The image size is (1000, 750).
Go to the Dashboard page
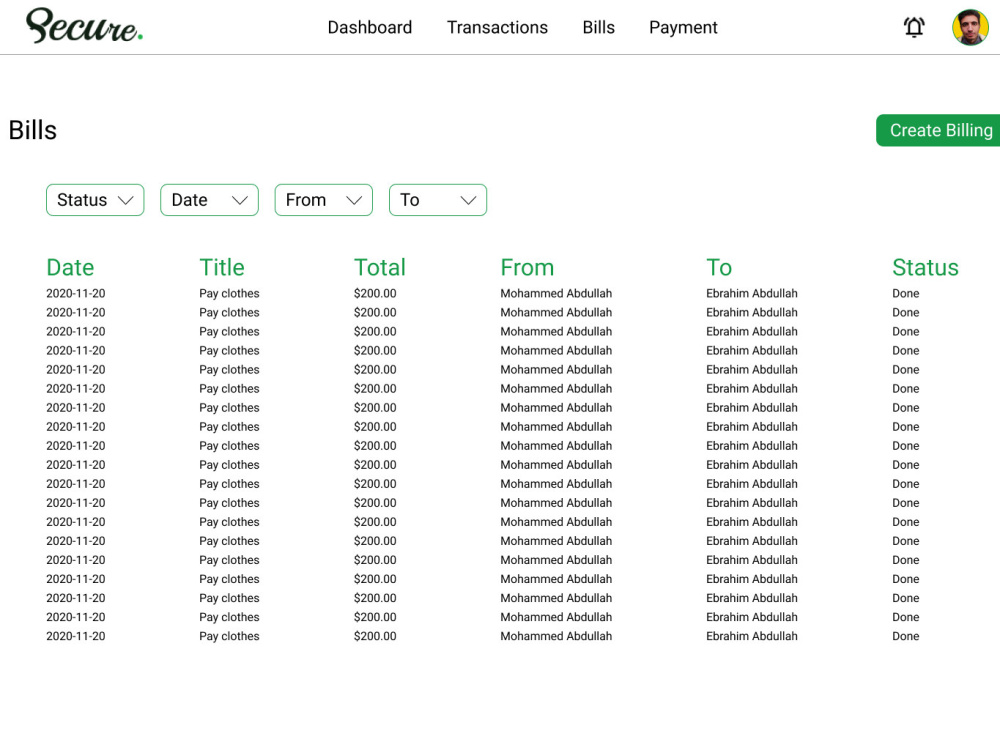pyautogui.click(x=370, y=27)
